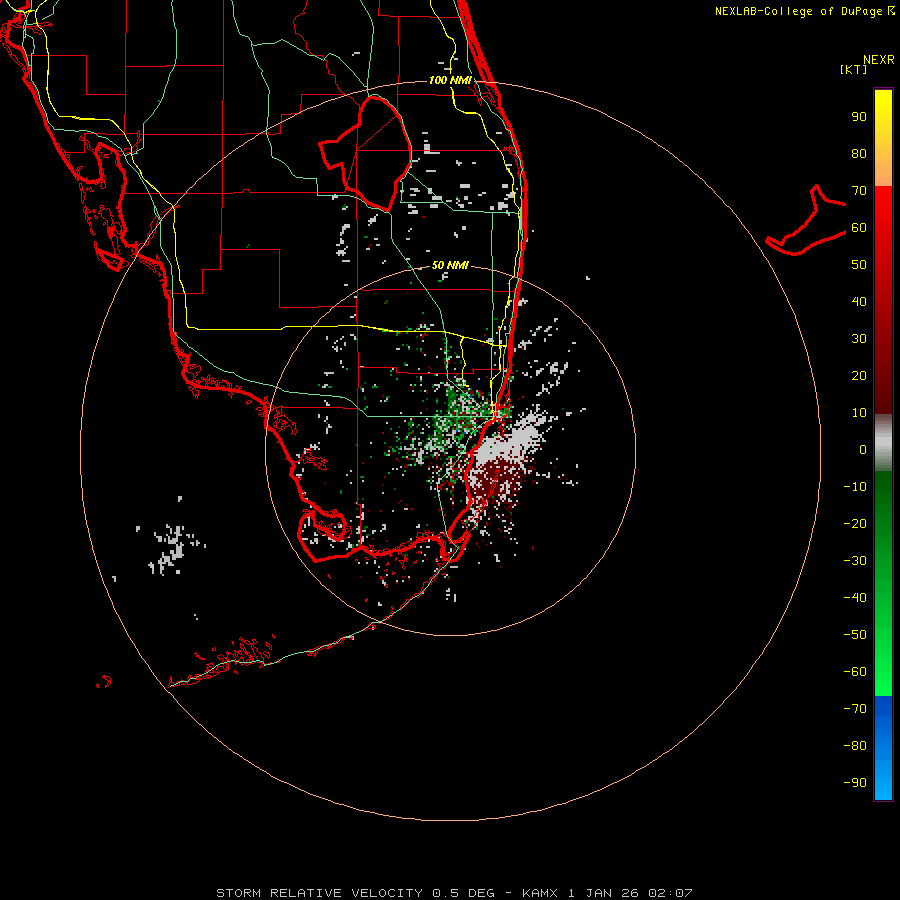Click the -80 value on the velocity scale
This screenshot has height=900, width=900.
[x=855, y=746]
